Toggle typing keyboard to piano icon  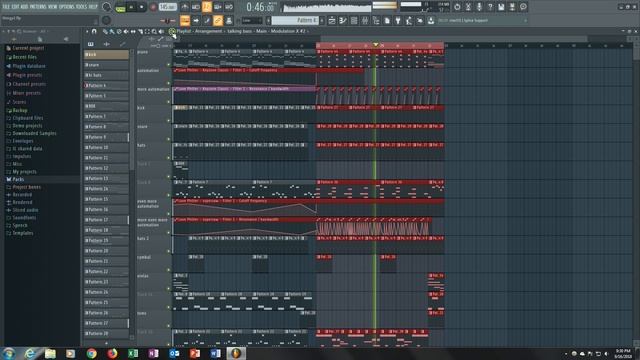(x=185, y=20)
